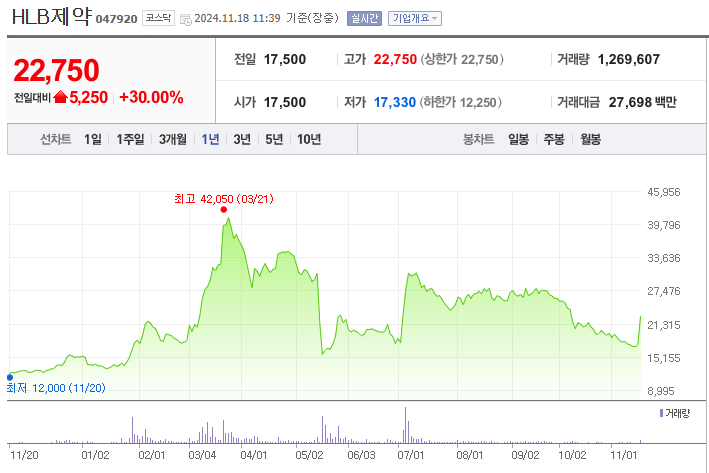Screen dimensions: 709x473
Task: Click the +30.00% change percentage
Action: point(151,97)
